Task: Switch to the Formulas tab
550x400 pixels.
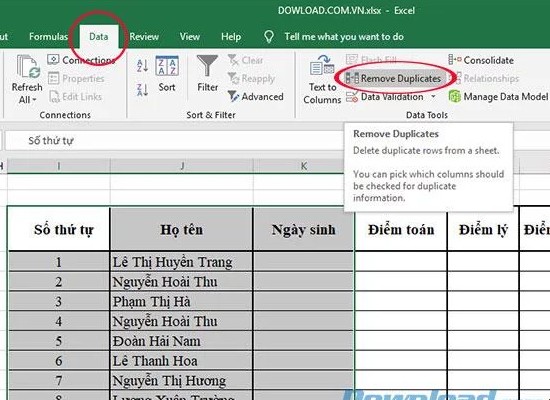Action: [x=48, y=36]
